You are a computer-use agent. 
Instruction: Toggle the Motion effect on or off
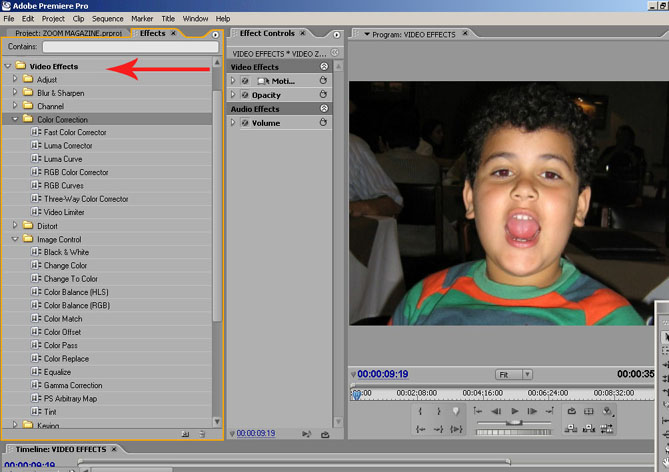pyautogui.click(x=244, y=81)
